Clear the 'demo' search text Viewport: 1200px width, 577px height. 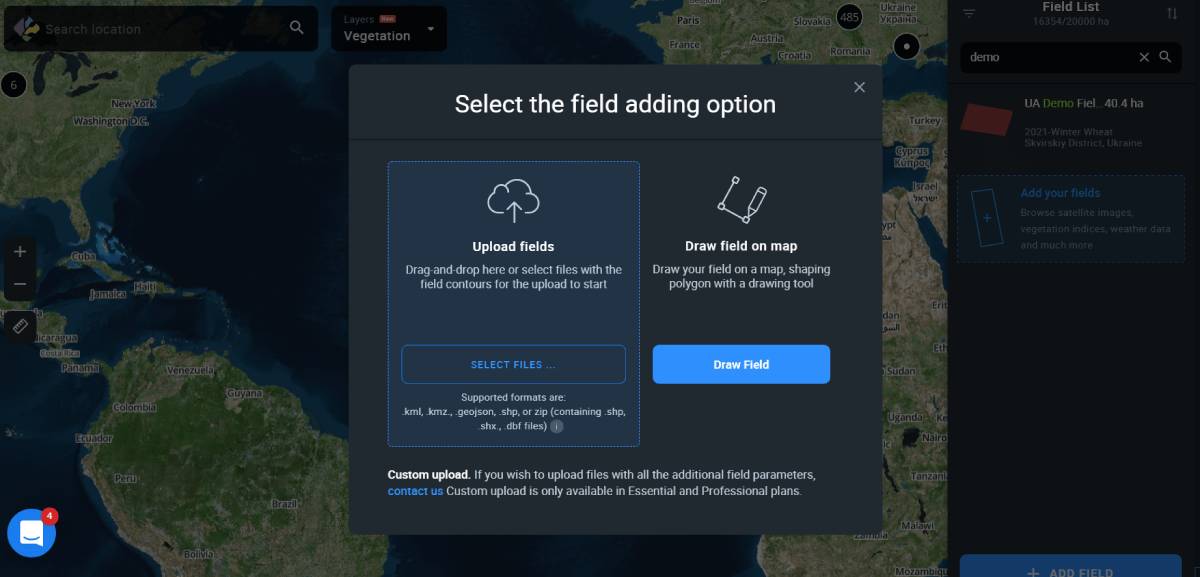point(1144,57)
